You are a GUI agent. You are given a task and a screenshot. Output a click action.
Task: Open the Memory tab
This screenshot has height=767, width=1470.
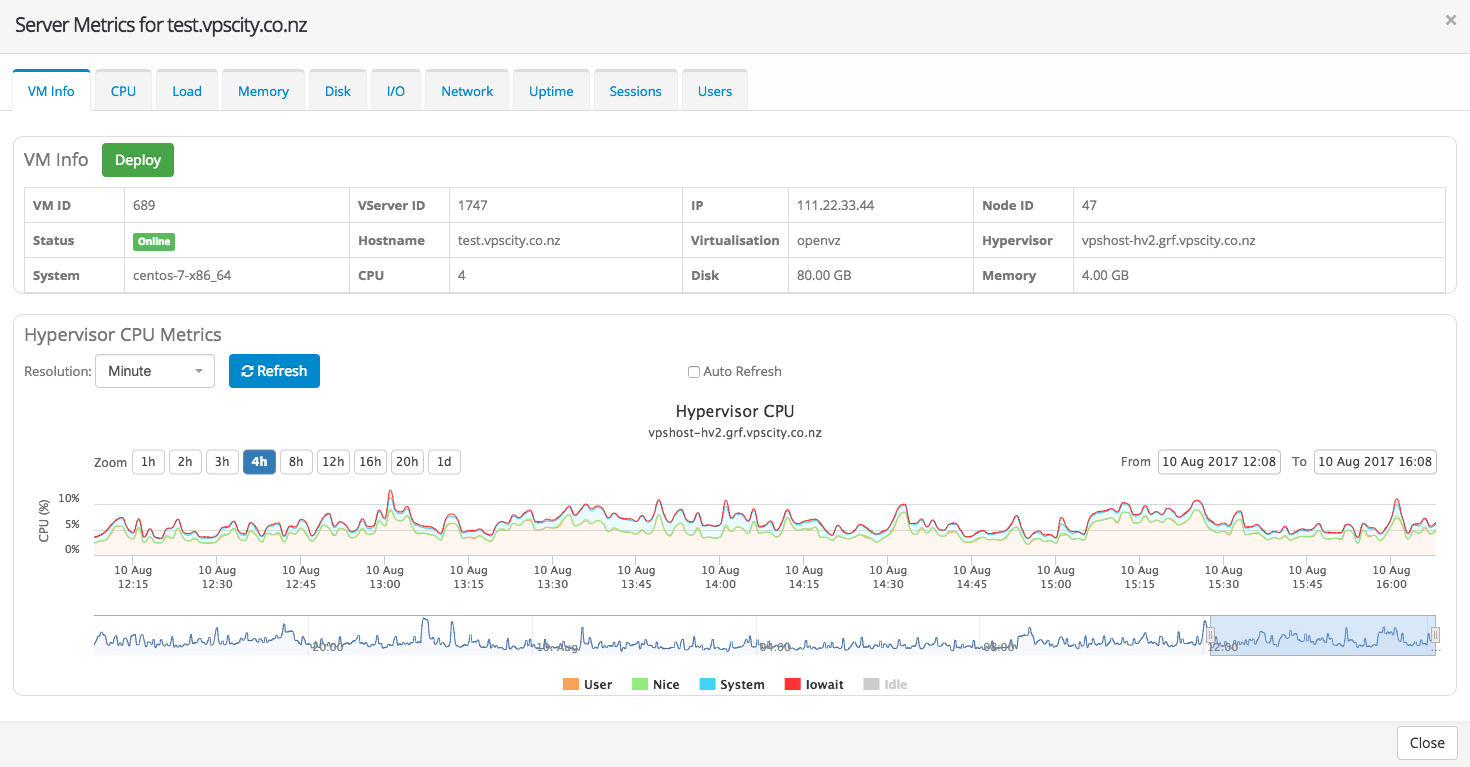(x=263, y=91)
